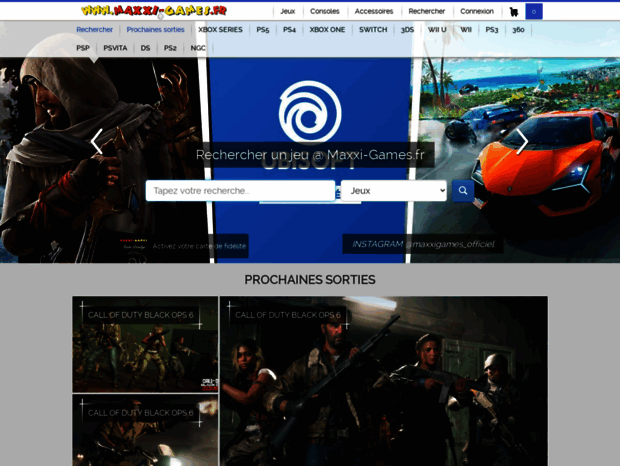Select the WII platform tab
Image resolution: width=620 pixels, height=466 pixels.
click(x=466, y=30)
